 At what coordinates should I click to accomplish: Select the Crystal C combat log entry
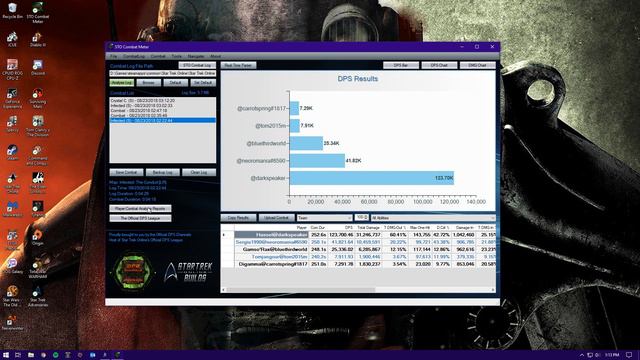(162, 100)
